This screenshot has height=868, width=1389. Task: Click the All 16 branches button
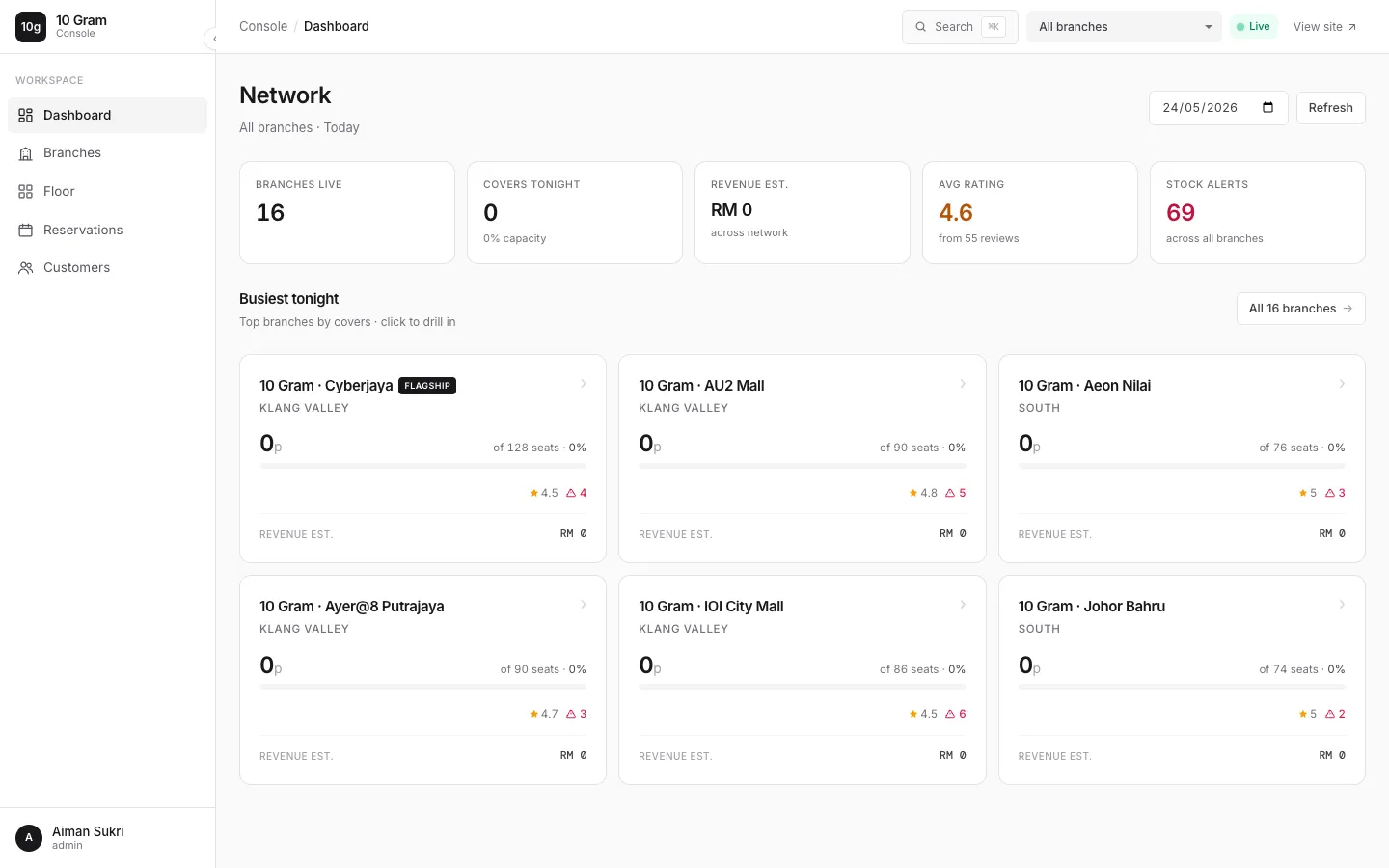tap(1301, 309)
